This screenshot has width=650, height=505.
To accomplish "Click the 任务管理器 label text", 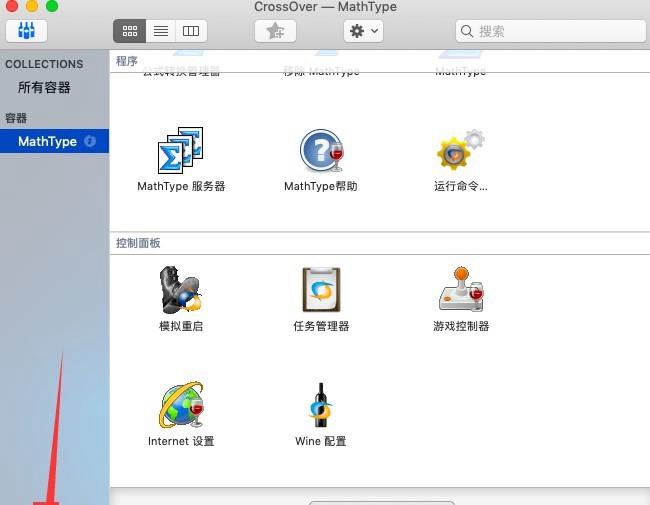I will 321,326.
